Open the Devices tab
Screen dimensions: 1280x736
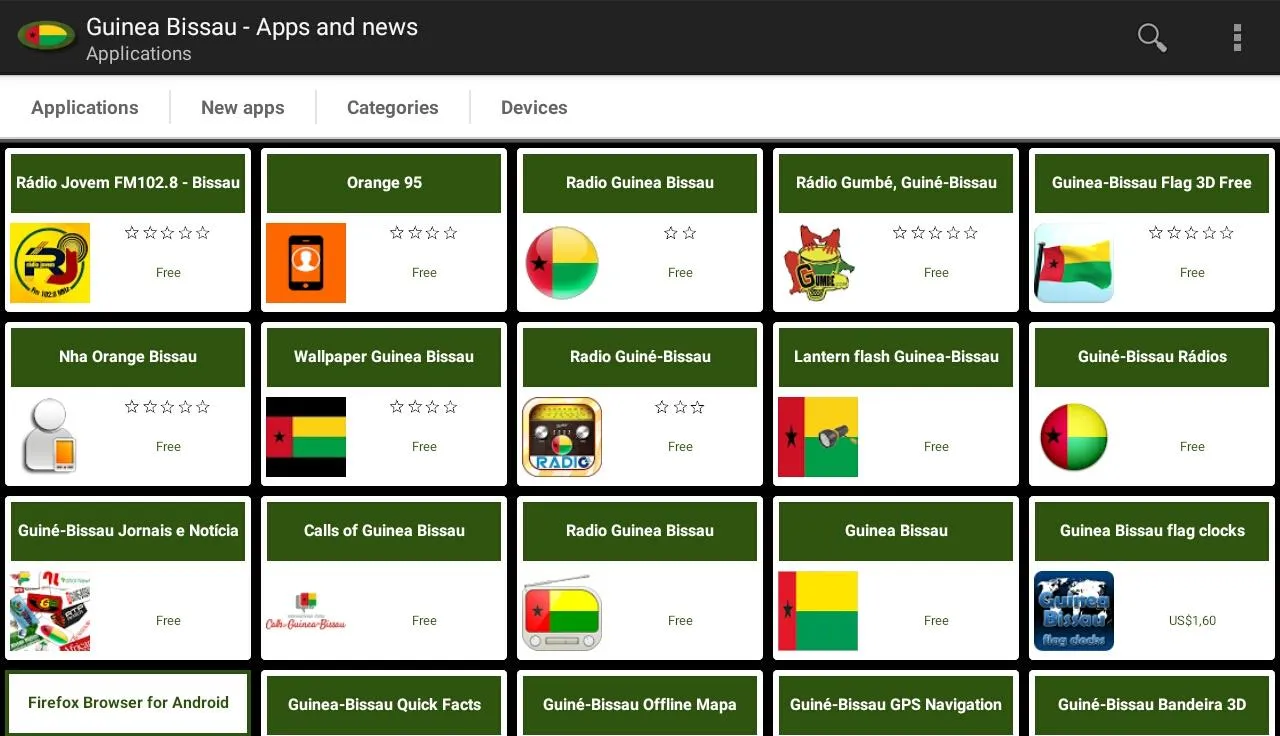point(534,107)
